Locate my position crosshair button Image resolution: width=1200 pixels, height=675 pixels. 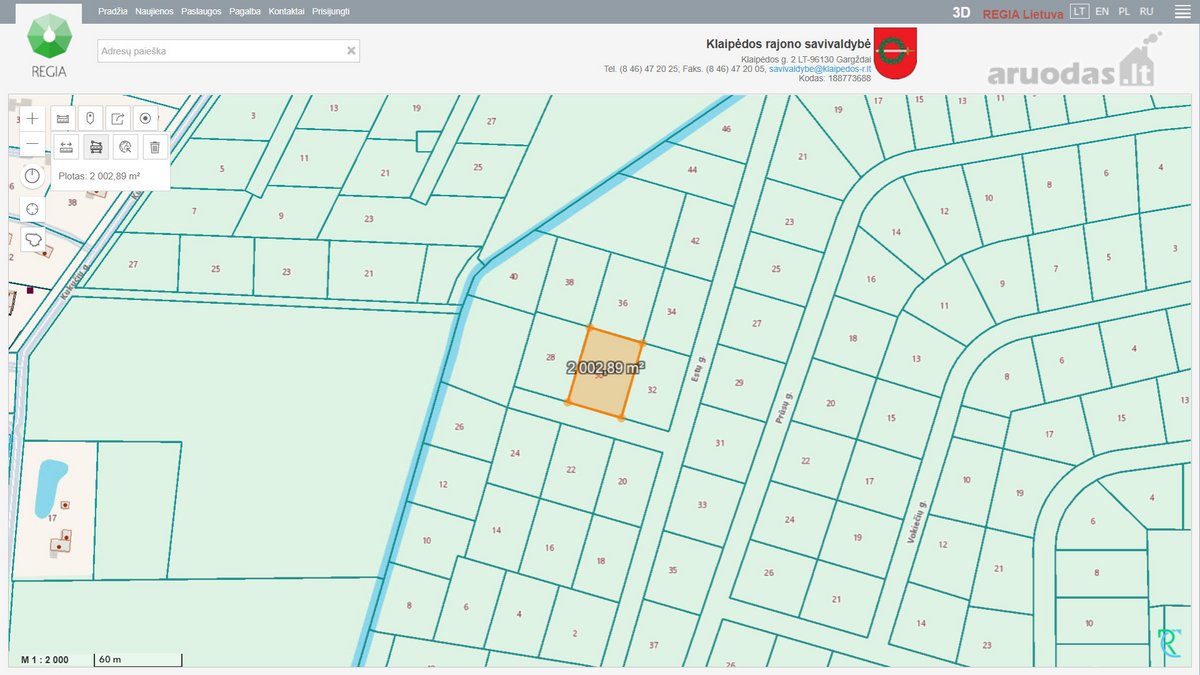[x=32, y=208]
